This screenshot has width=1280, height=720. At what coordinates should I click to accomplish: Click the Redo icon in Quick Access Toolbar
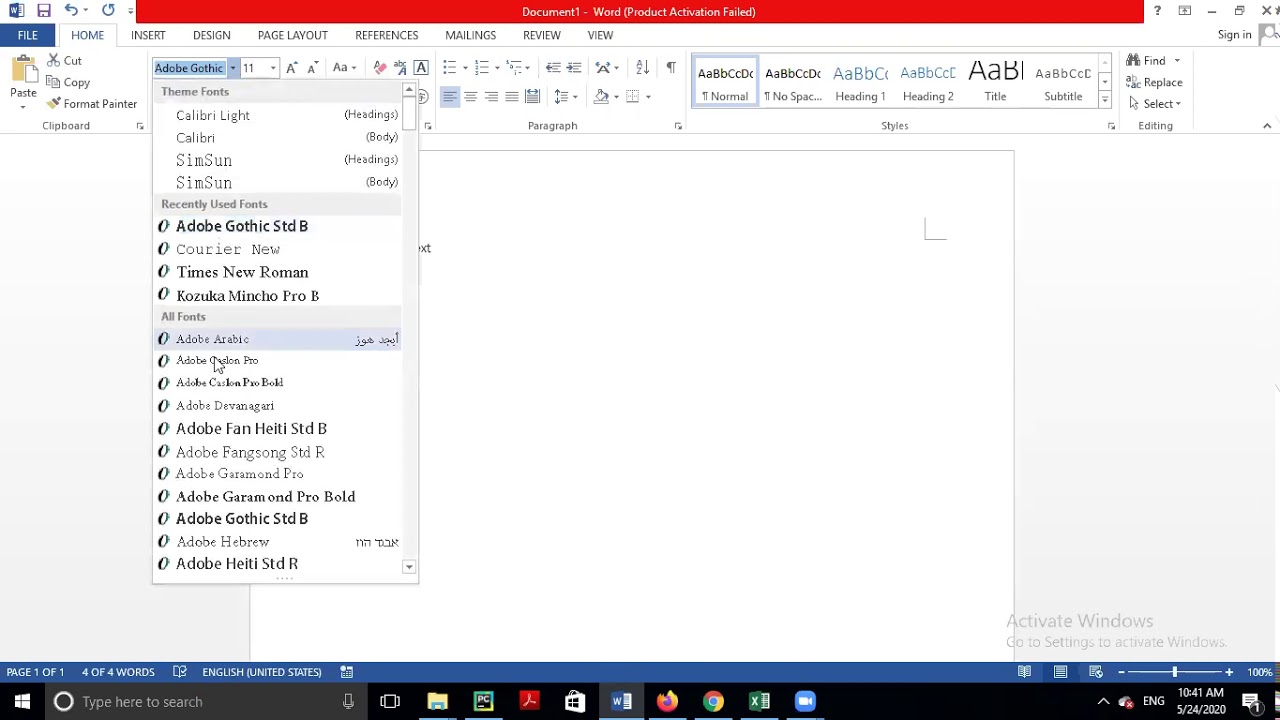click(x=108, y=11)
